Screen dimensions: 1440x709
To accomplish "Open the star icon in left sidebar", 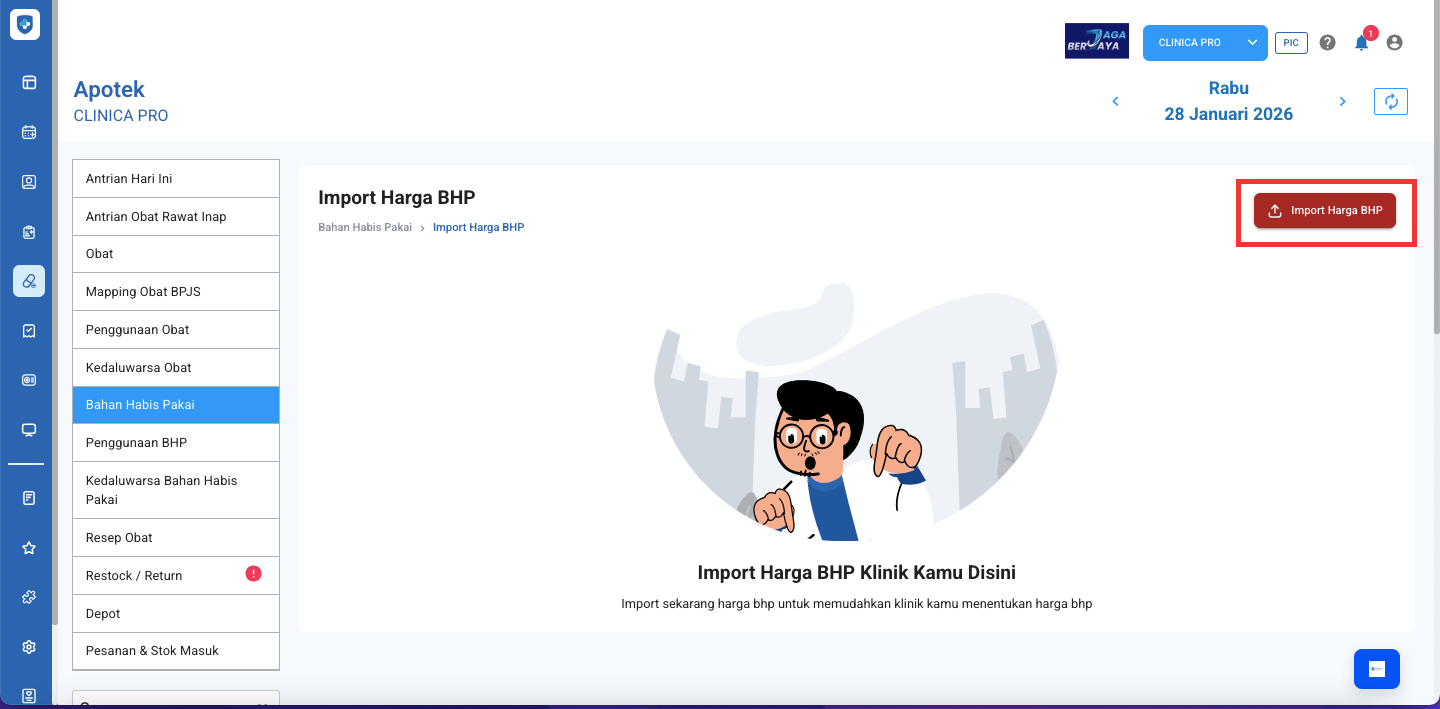I will pyautogui.click(x=29, y=548).
